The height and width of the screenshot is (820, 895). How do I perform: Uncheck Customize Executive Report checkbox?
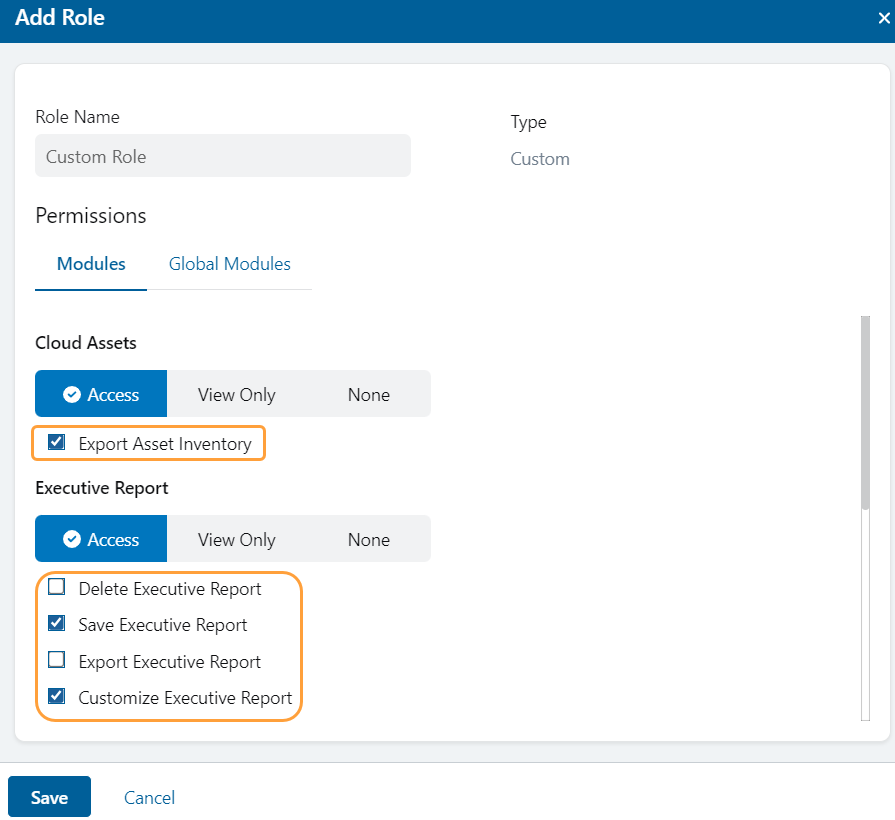[x=57, y=696]
